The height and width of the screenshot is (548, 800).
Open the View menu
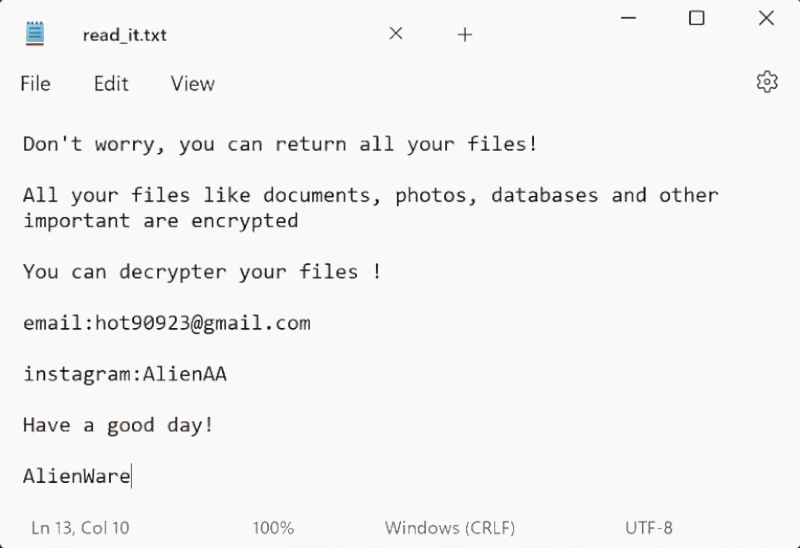tap(192, 84)
